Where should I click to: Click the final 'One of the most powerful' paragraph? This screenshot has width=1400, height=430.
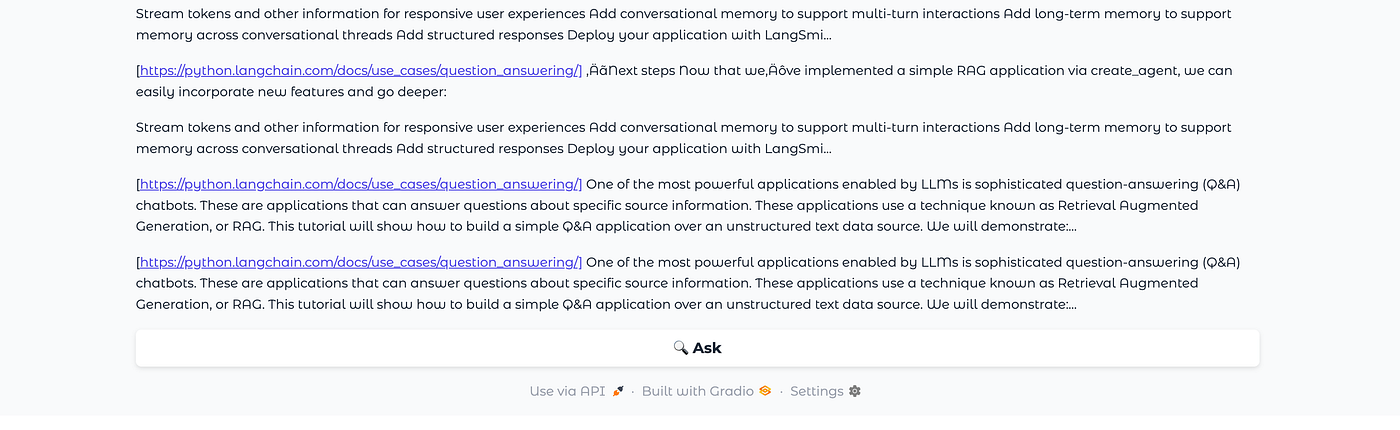coord(688,283)
